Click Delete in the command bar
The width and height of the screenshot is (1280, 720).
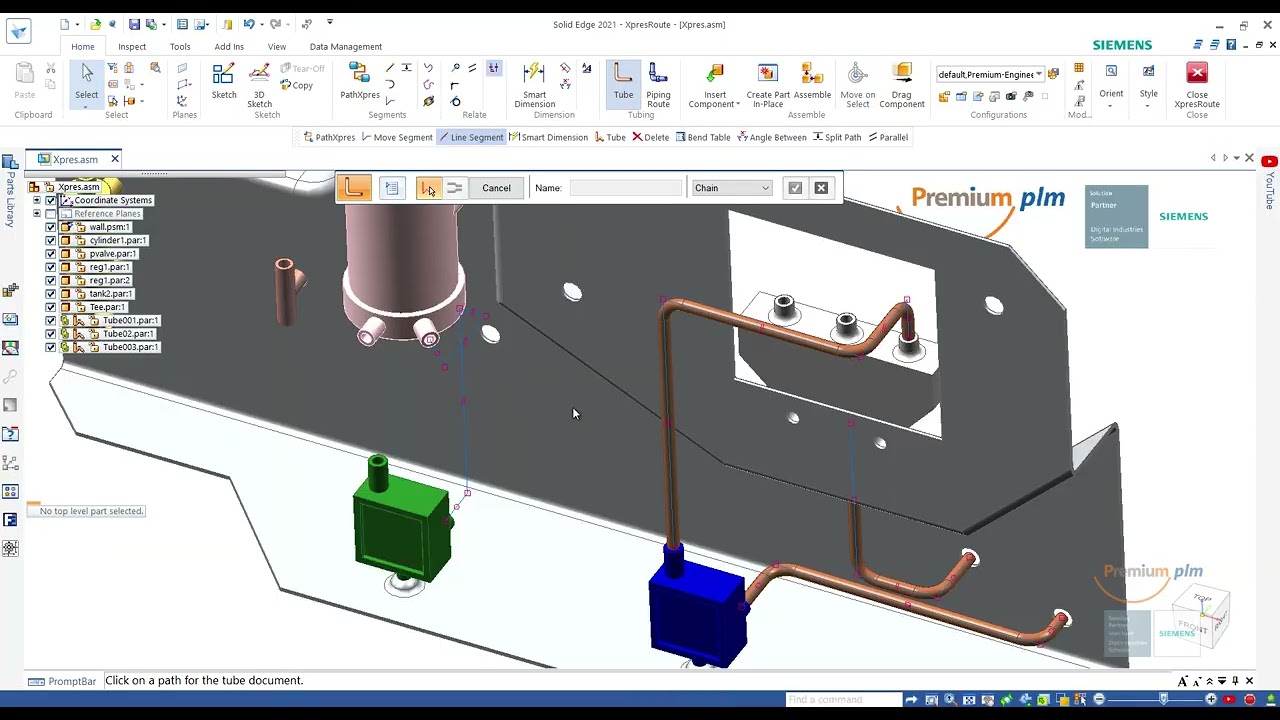tap(650, 137)
